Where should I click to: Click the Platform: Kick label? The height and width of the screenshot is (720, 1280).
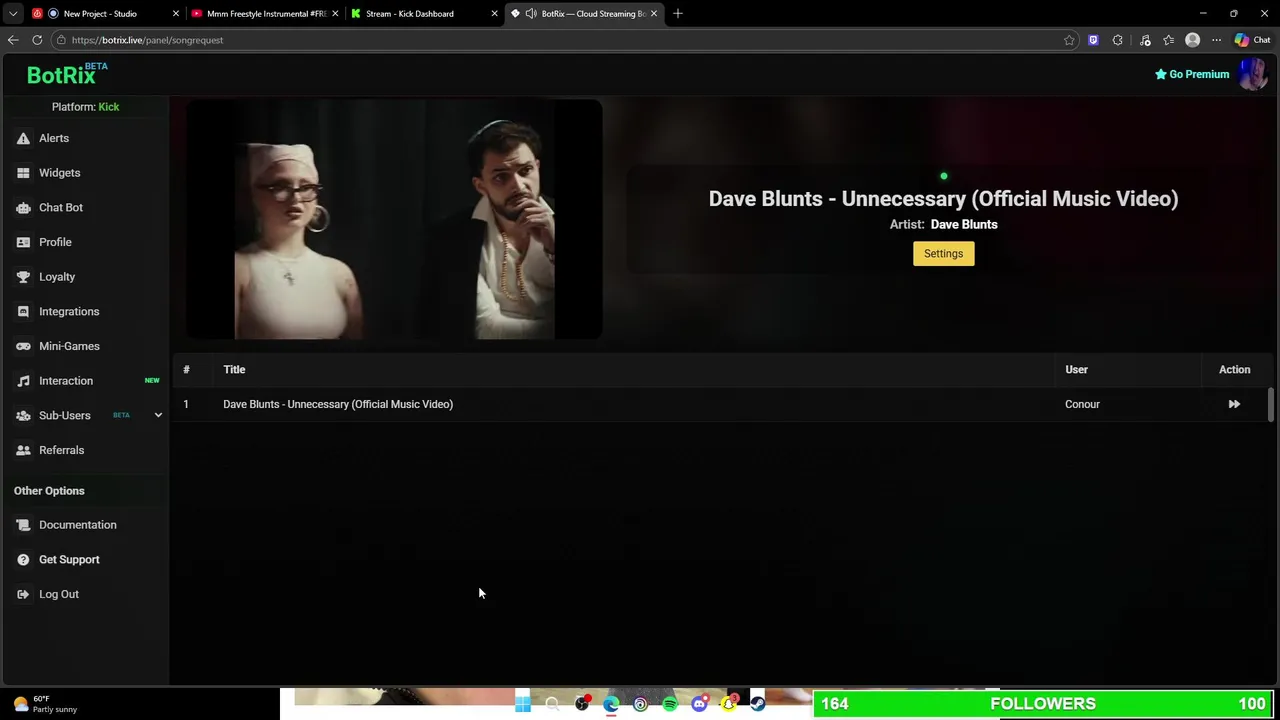85,107
